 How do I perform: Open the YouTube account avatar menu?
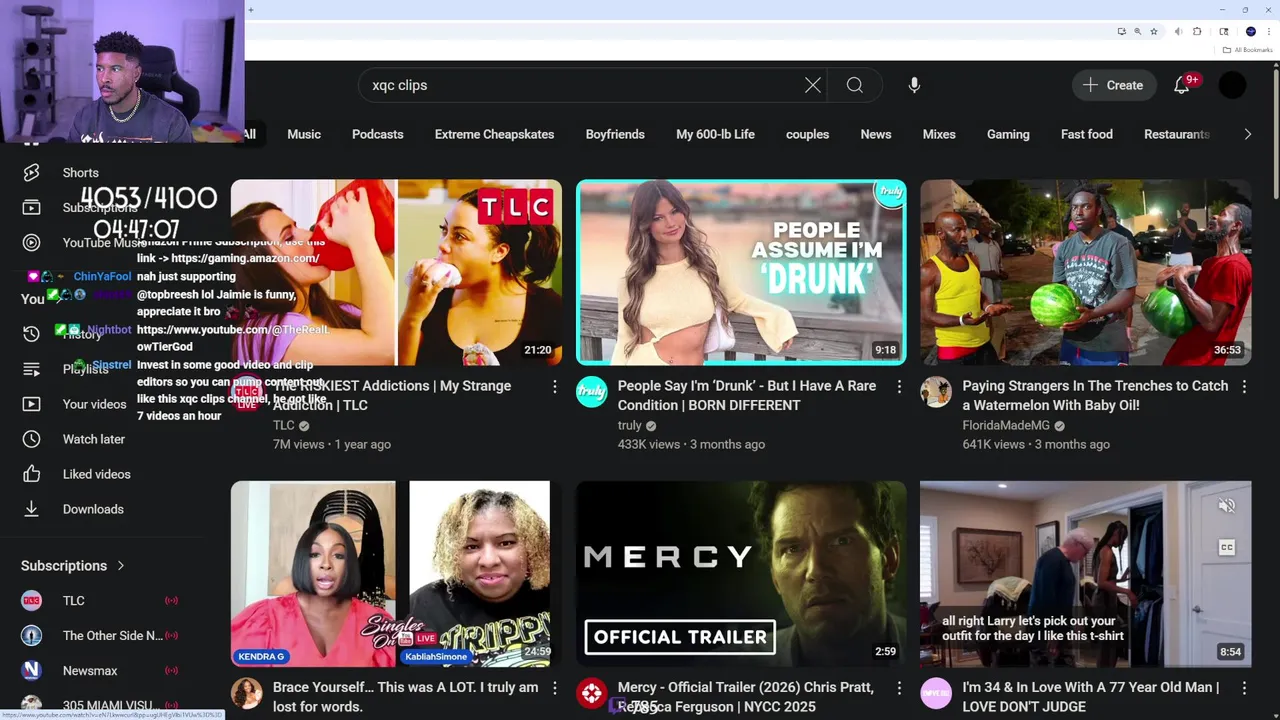(x=1232, y=85)
